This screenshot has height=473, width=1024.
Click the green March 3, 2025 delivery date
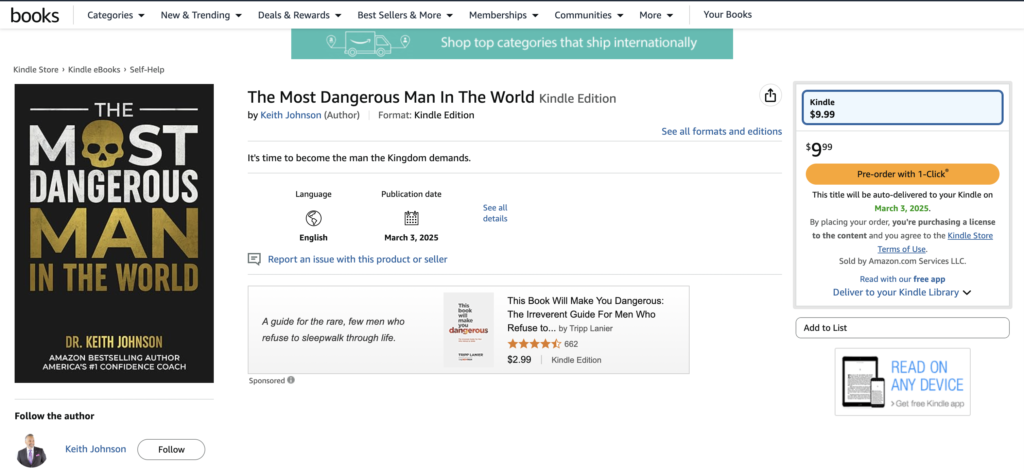(x=902, y=208)
